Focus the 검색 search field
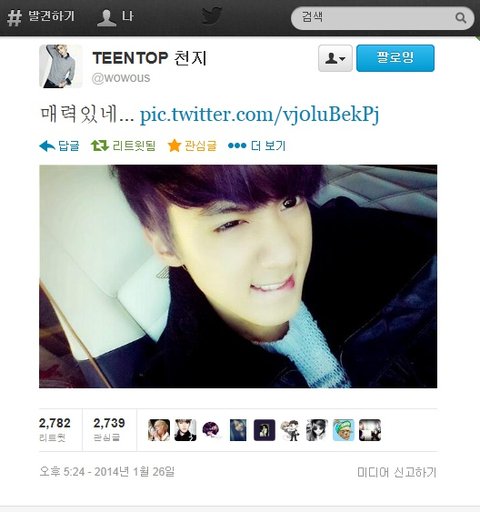 coord(382,18)
